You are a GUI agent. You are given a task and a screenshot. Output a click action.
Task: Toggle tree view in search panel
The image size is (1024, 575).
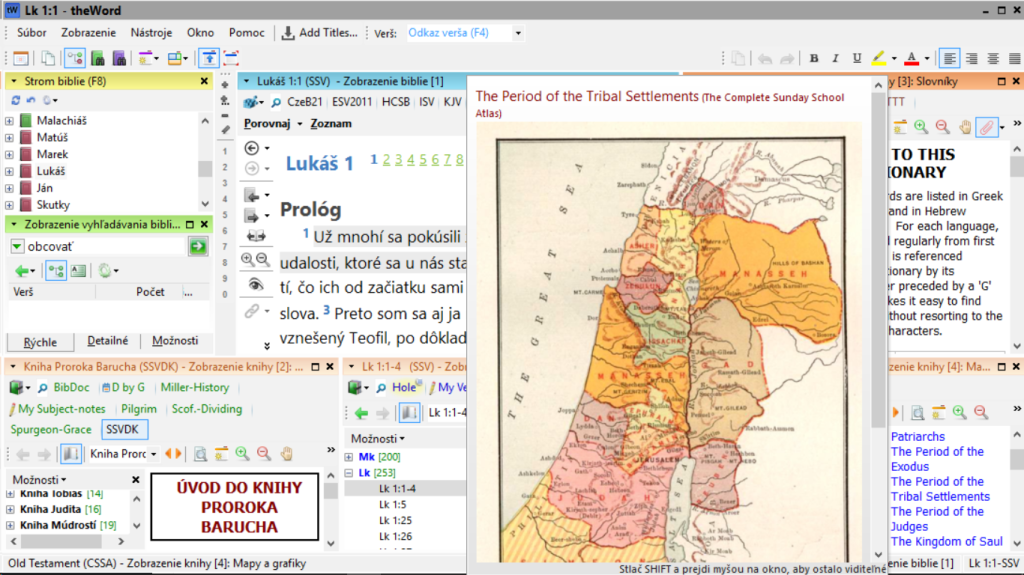tap(56, 271)
